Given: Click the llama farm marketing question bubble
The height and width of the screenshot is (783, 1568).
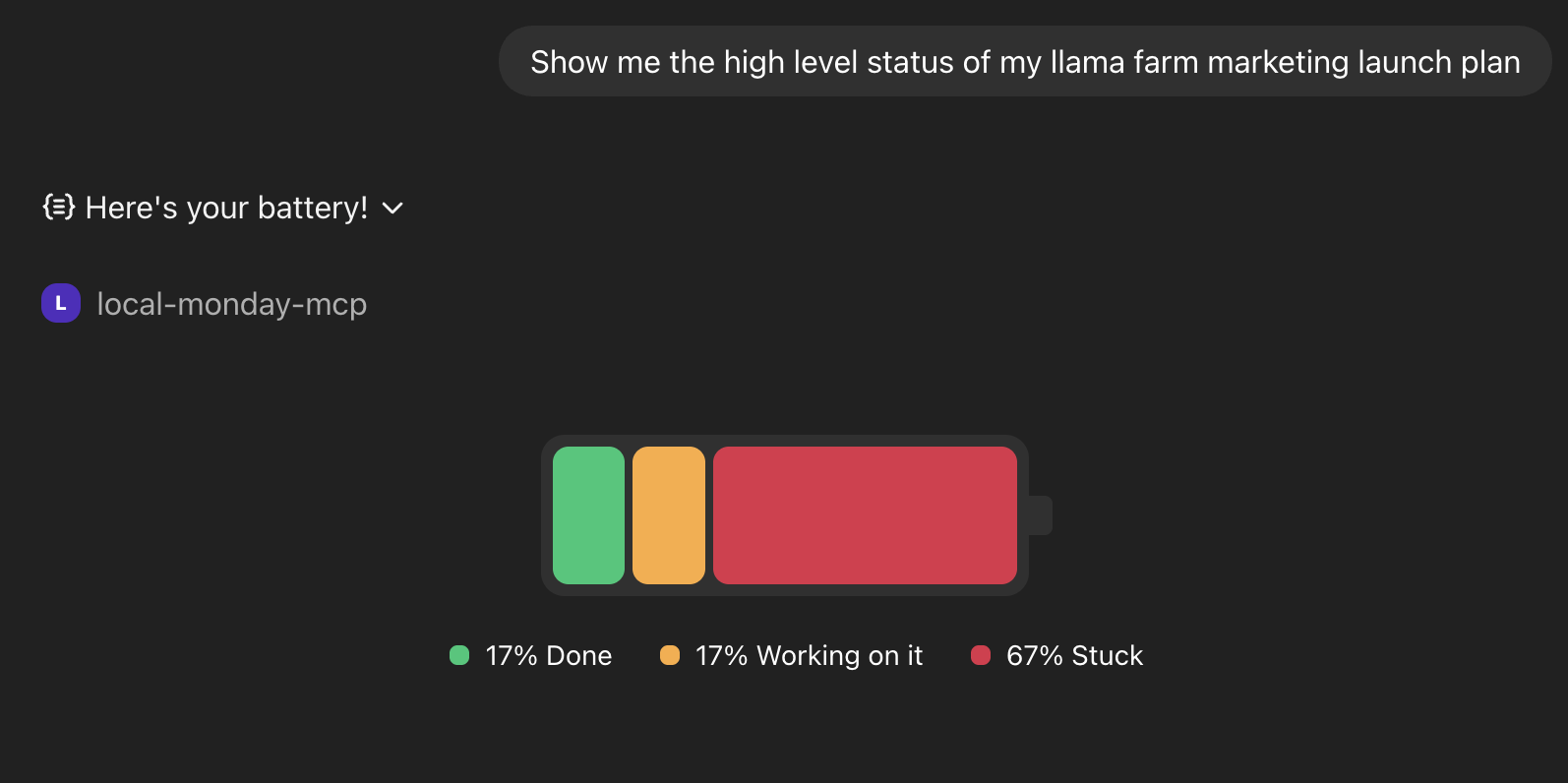Looking at the screenshot, I should pos(1025,61).
